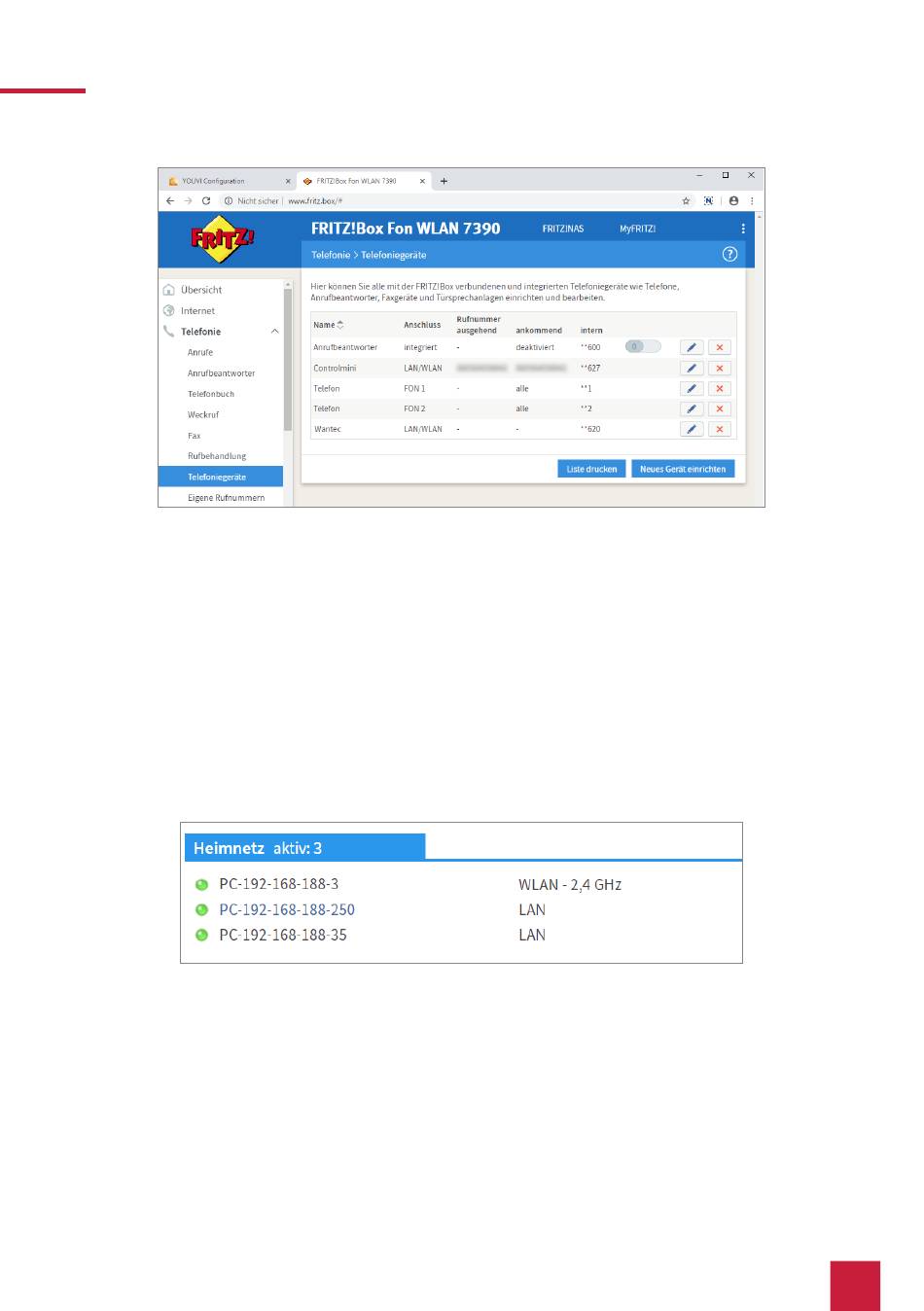This screenshot has height=1311, width=924.
Task: Click the FRITZ!Box Fon WLAN 7390 title
Action: tap(406, 229)
